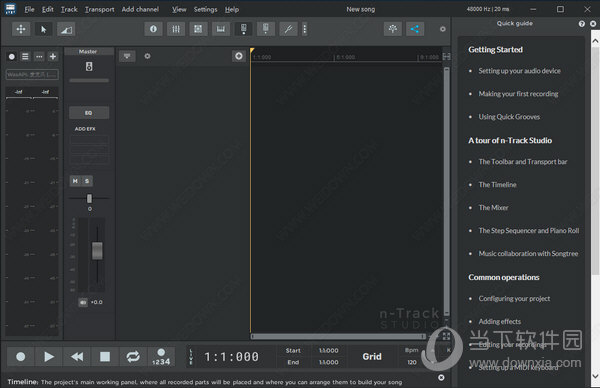Open the Edit menu
The image size is (600, 388).
(47, 9)
